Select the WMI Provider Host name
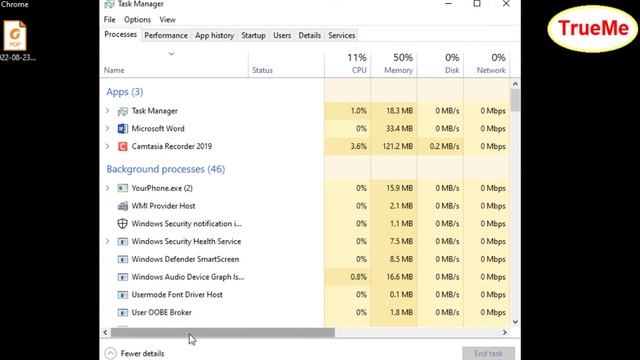Image resolution: width=640 pixels, height=360 pixels. pyautogui.click(x=163, y=206)
